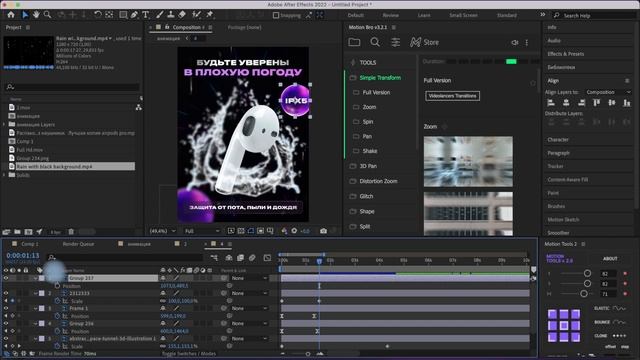The width and height of the screenshot is (640, 360).
Task: Show more workspaces with double chevron
Action: [542, 15]
